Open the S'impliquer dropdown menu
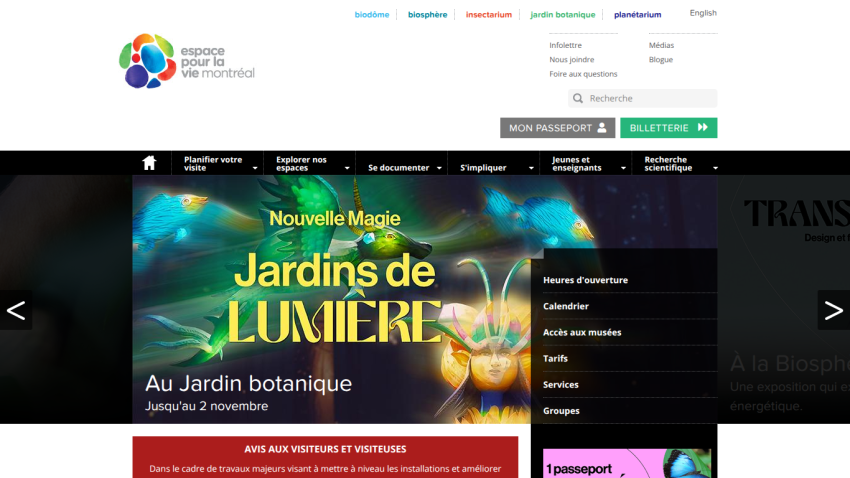Viewport: 850px width, 478px height. [x=494, y=163]
